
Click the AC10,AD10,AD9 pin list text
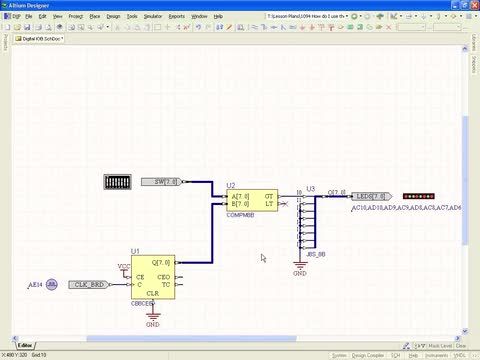pyautogui.click(x=406, y=208)
